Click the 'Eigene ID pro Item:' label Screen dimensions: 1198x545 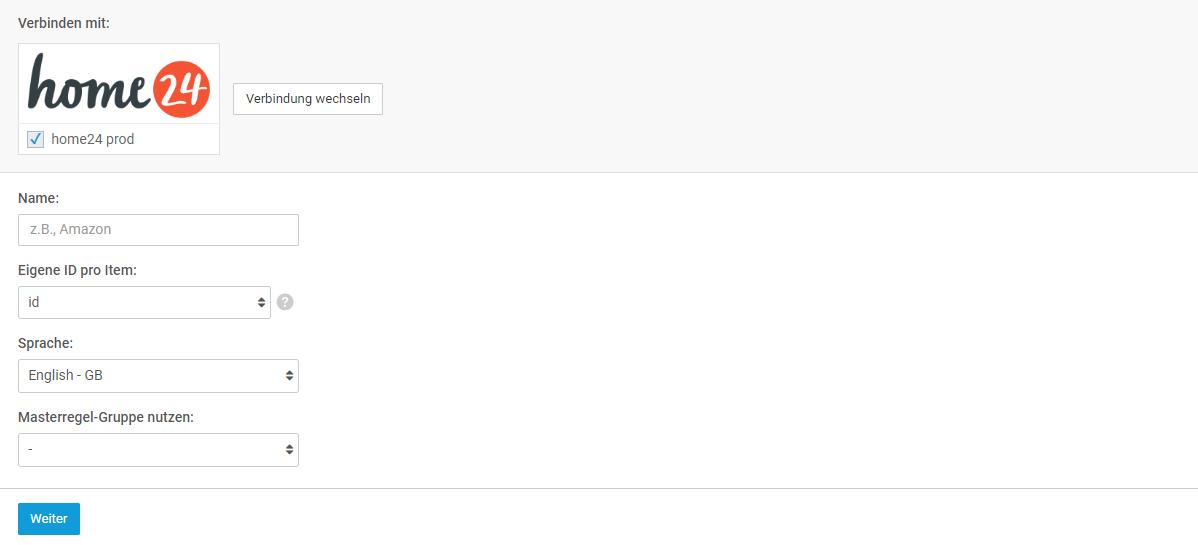click(x=77, y=271)
